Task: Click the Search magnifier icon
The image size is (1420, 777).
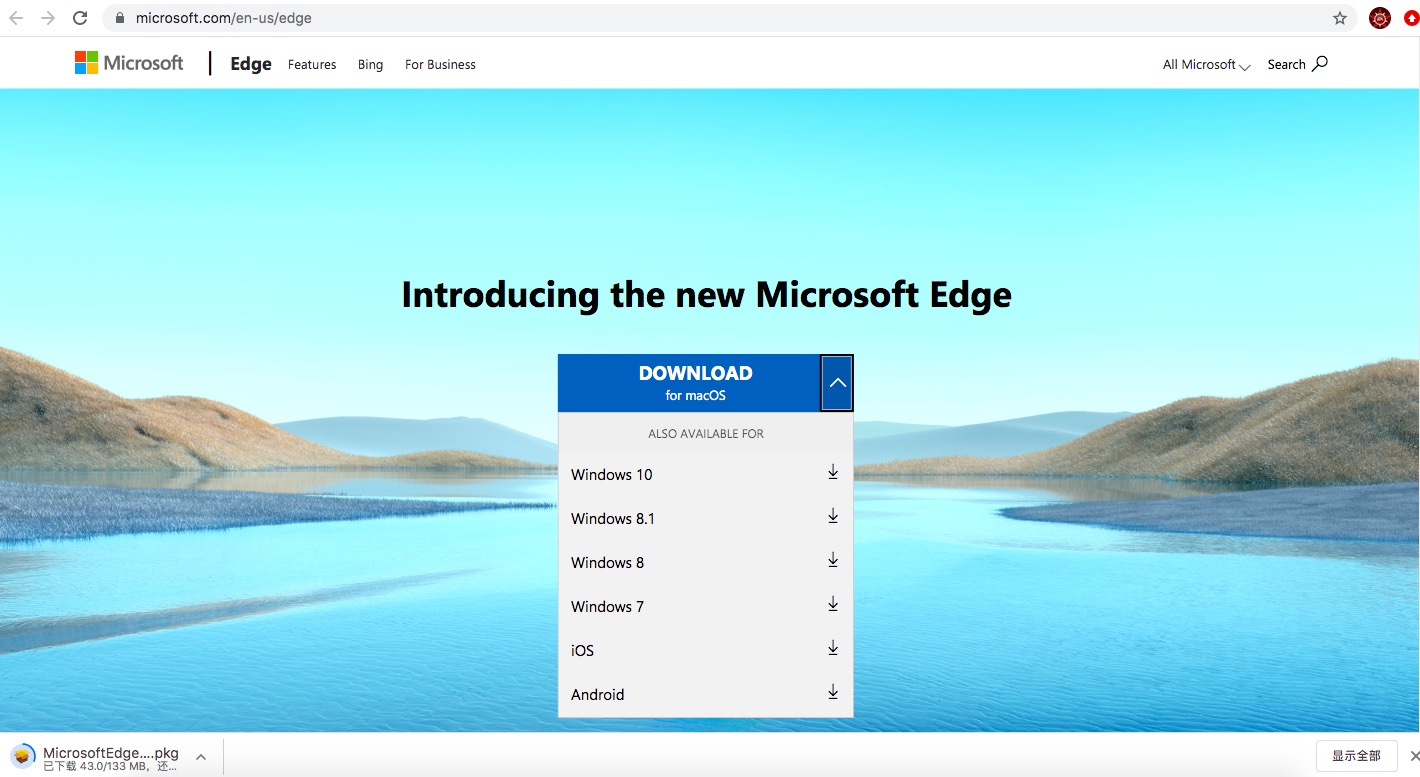Action: [1320, 63]
